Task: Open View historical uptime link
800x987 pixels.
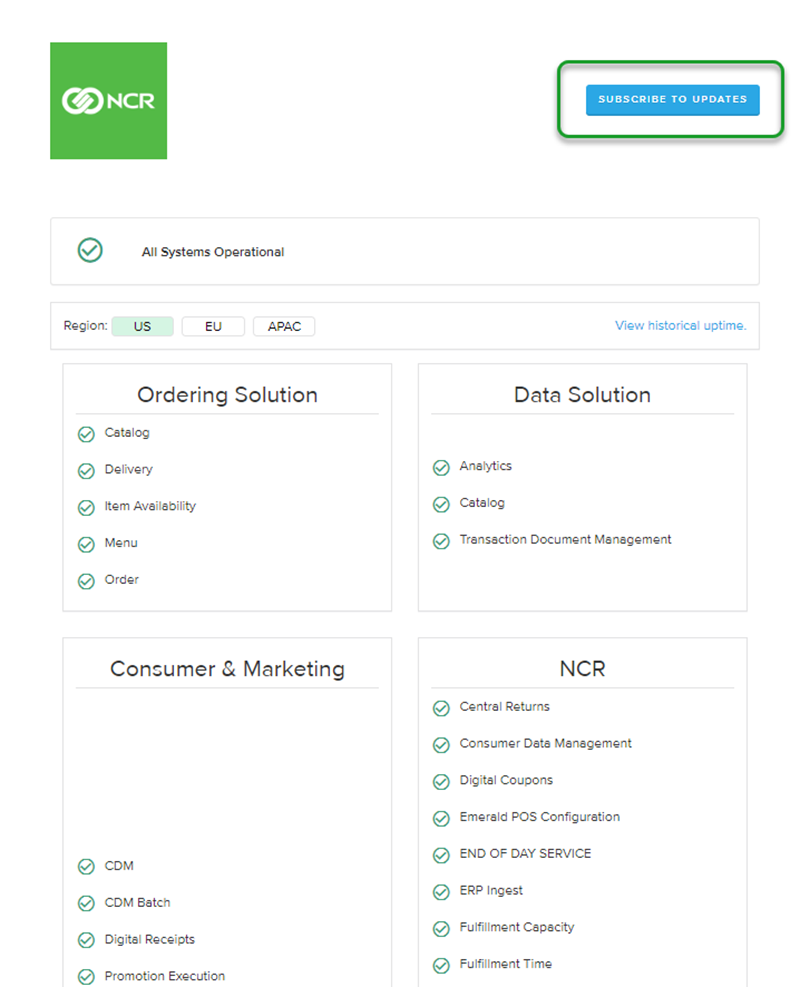Action: tap(680, 325)
